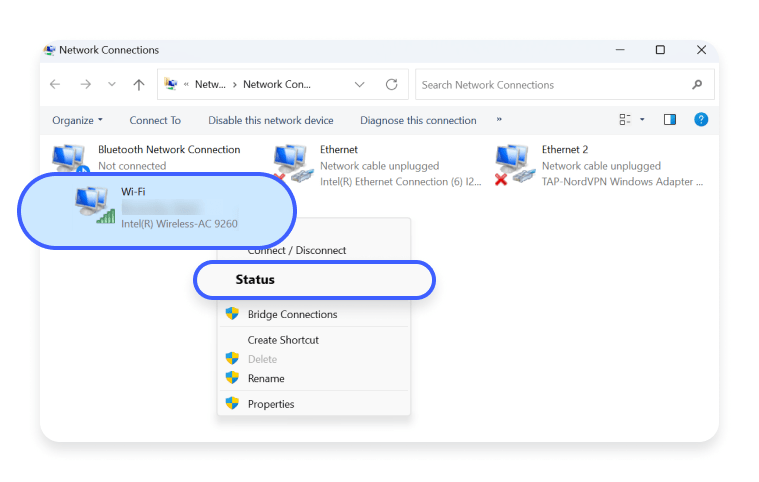Open the view options dropdown arrow
The width and height of the screenshot is (759, 482).
click(642, 120)
